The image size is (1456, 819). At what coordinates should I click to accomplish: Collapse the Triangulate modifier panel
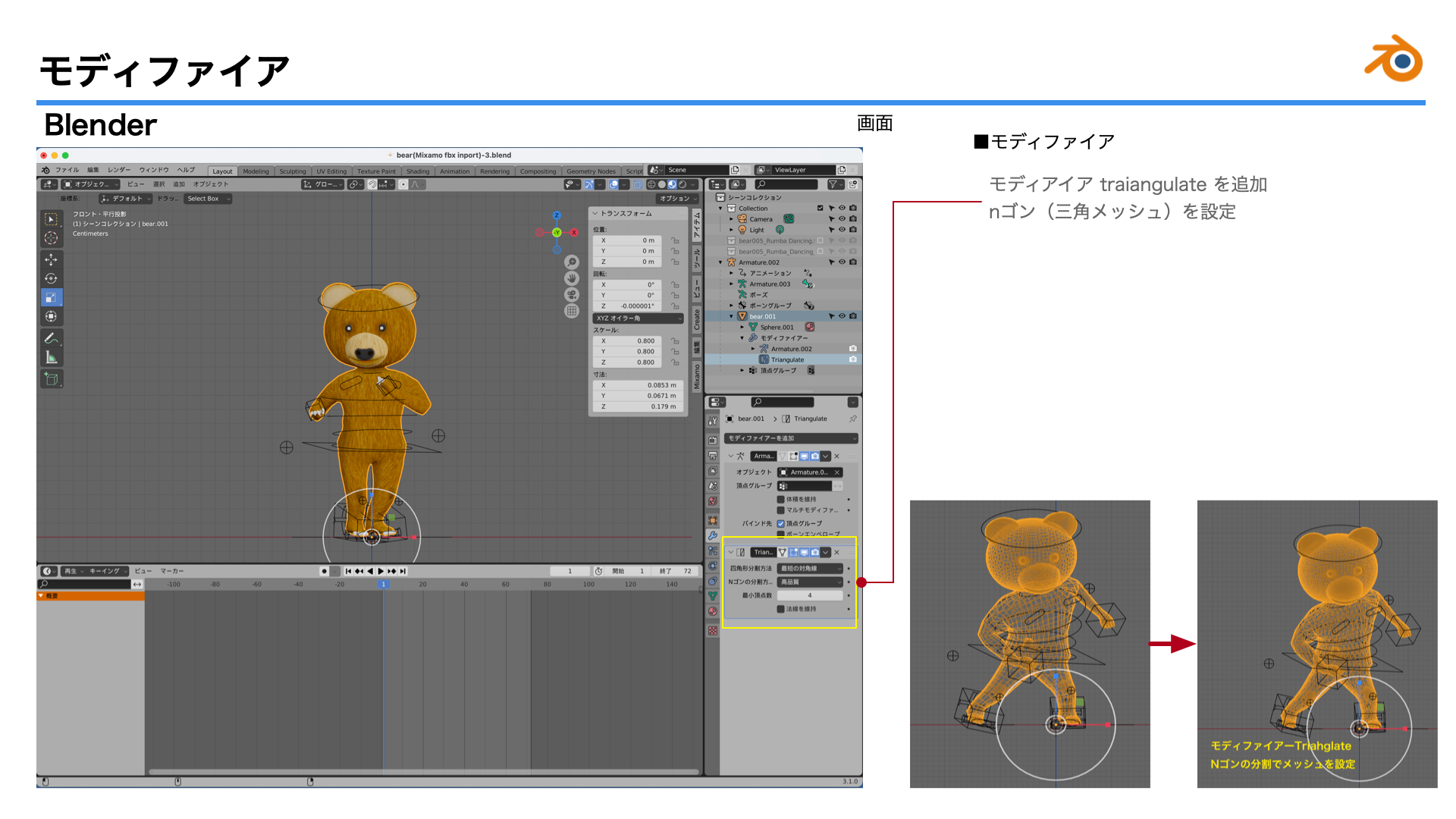pyautogui.click(x=731, y=552)
